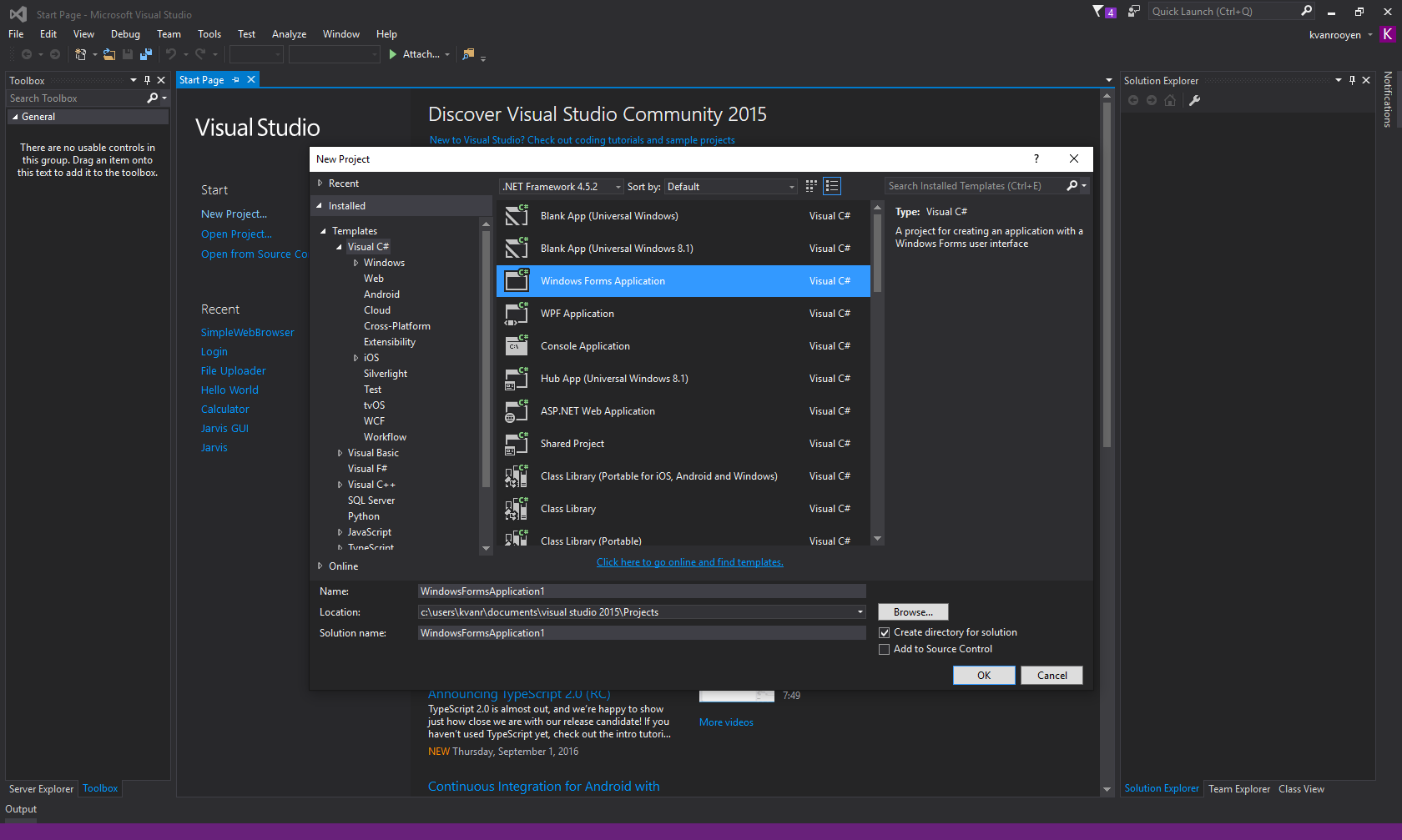Click the Open File toolbar icon
1402x840 pixels.
[x=109, y=54]
